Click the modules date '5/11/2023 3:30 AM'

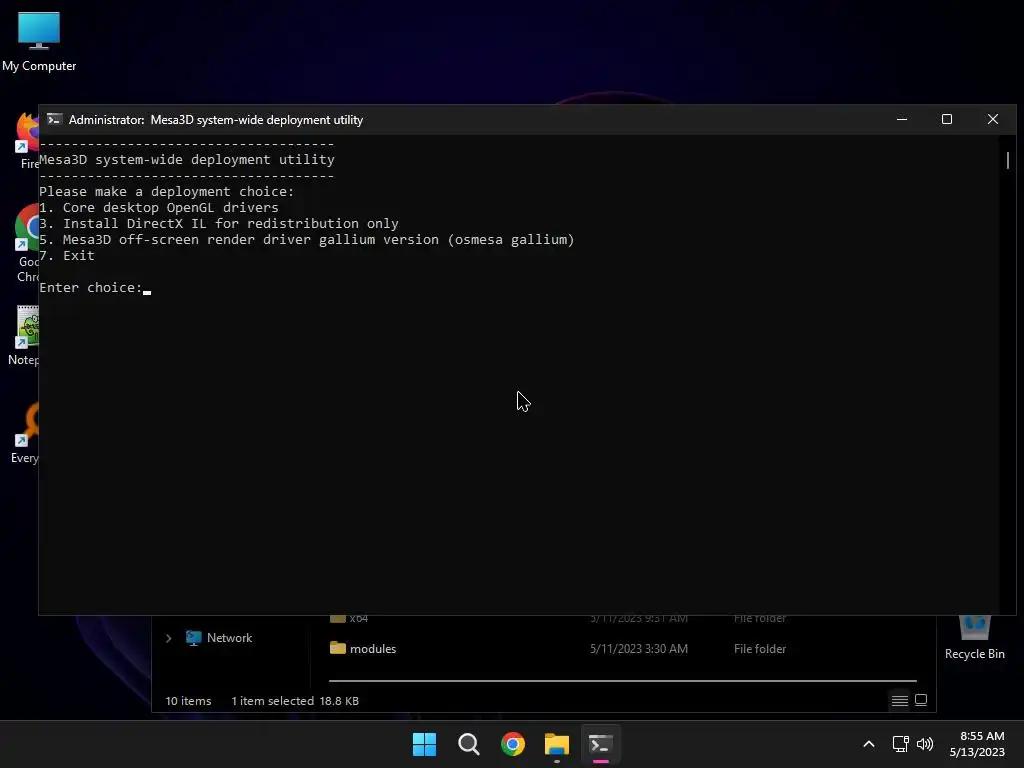point(639,648)
